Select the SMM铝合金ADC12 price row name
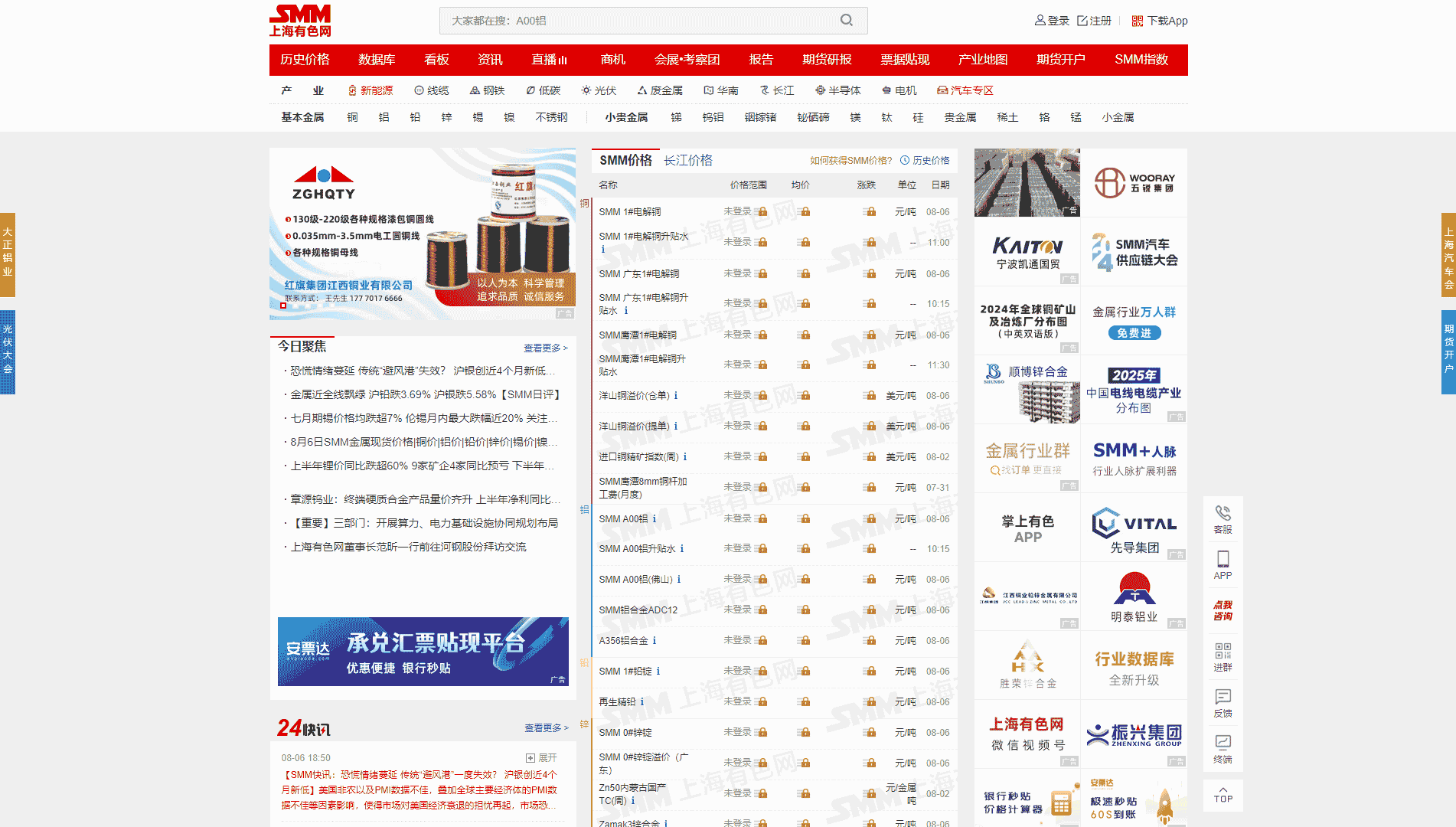Screen dimensions: 1456x827 coord(638,610)
